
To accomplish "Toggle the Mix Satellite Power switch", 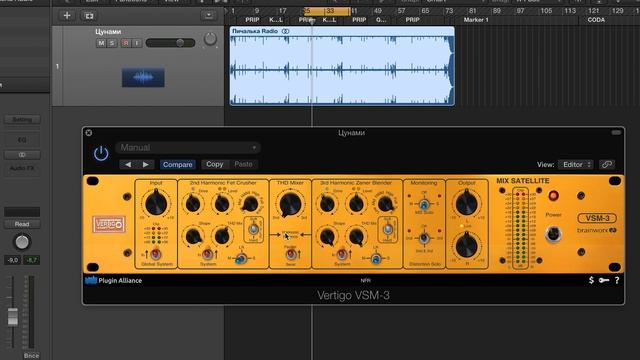I will 553,234.
